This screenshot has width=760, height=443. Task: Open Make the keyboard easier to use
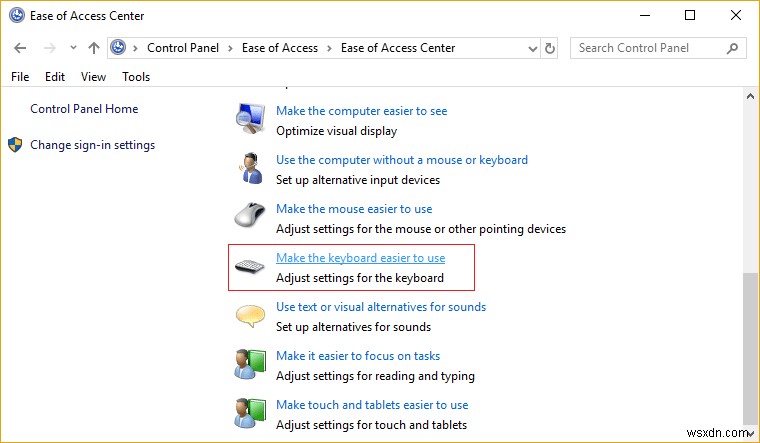360,258
